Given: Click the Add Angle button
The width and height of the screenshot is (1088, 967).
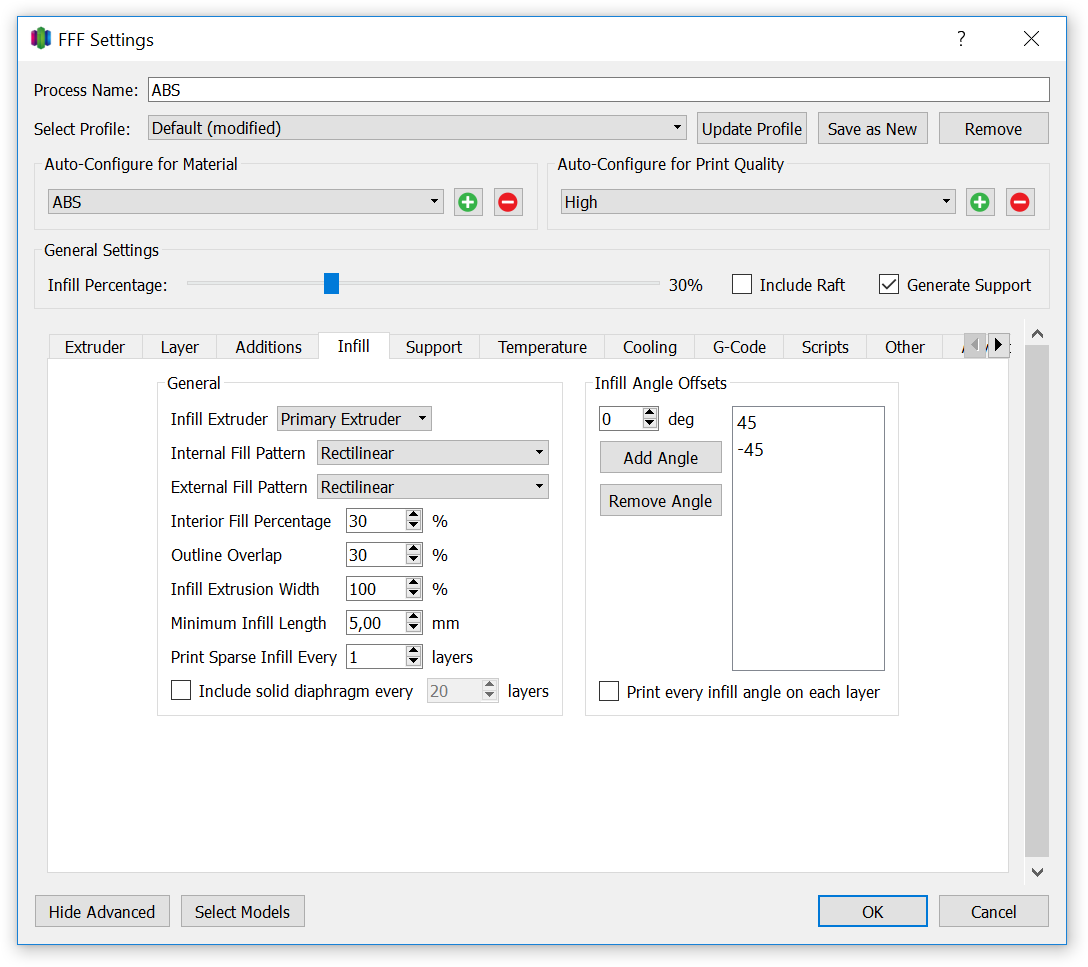Looking at the screenshot, I should pos(661,458).
